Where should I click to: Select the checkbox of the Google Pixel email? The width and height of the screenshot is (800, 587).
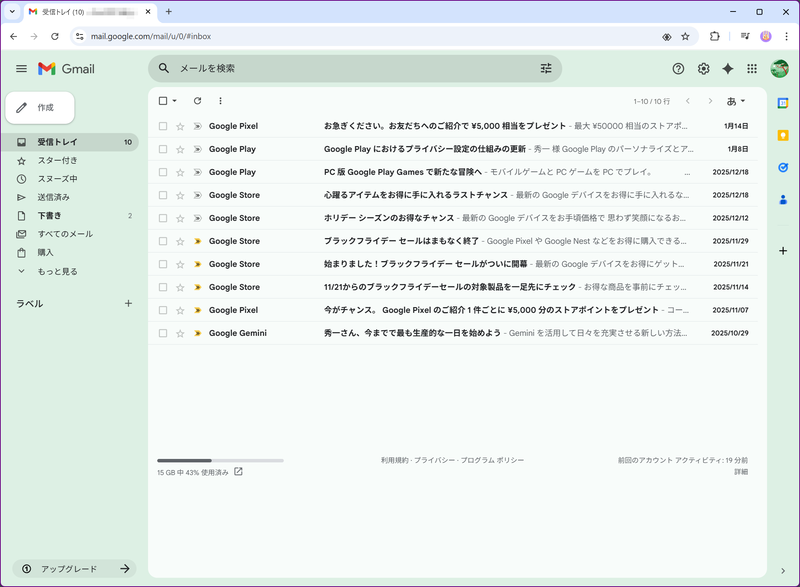click(x=162, y=126)
